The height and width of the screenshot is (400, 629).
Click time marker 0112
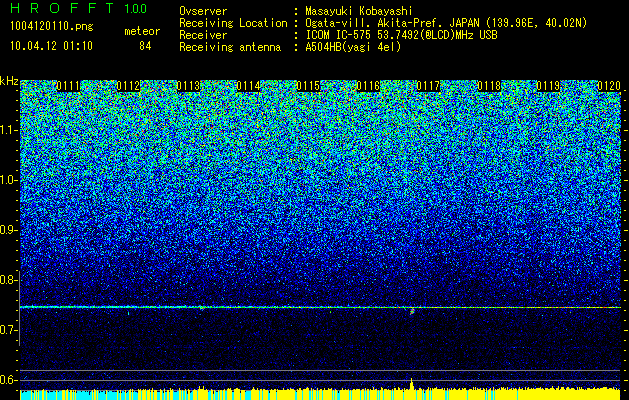pos(128,86)
